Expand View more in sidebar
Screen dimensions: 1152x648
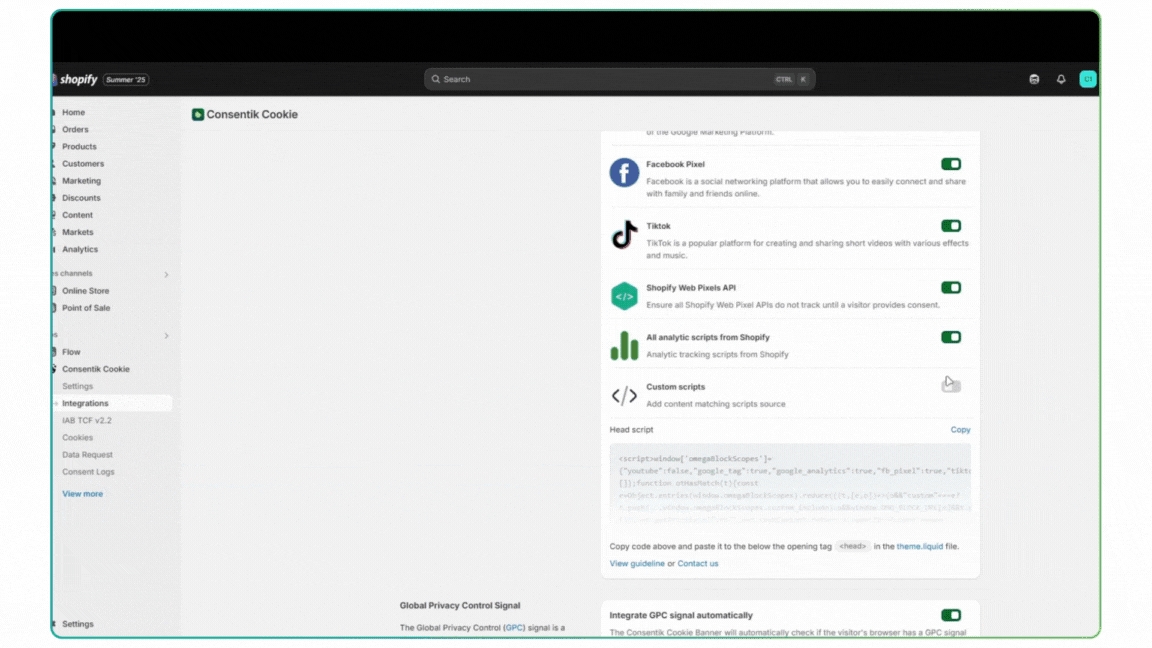click(x=82, y=494)
